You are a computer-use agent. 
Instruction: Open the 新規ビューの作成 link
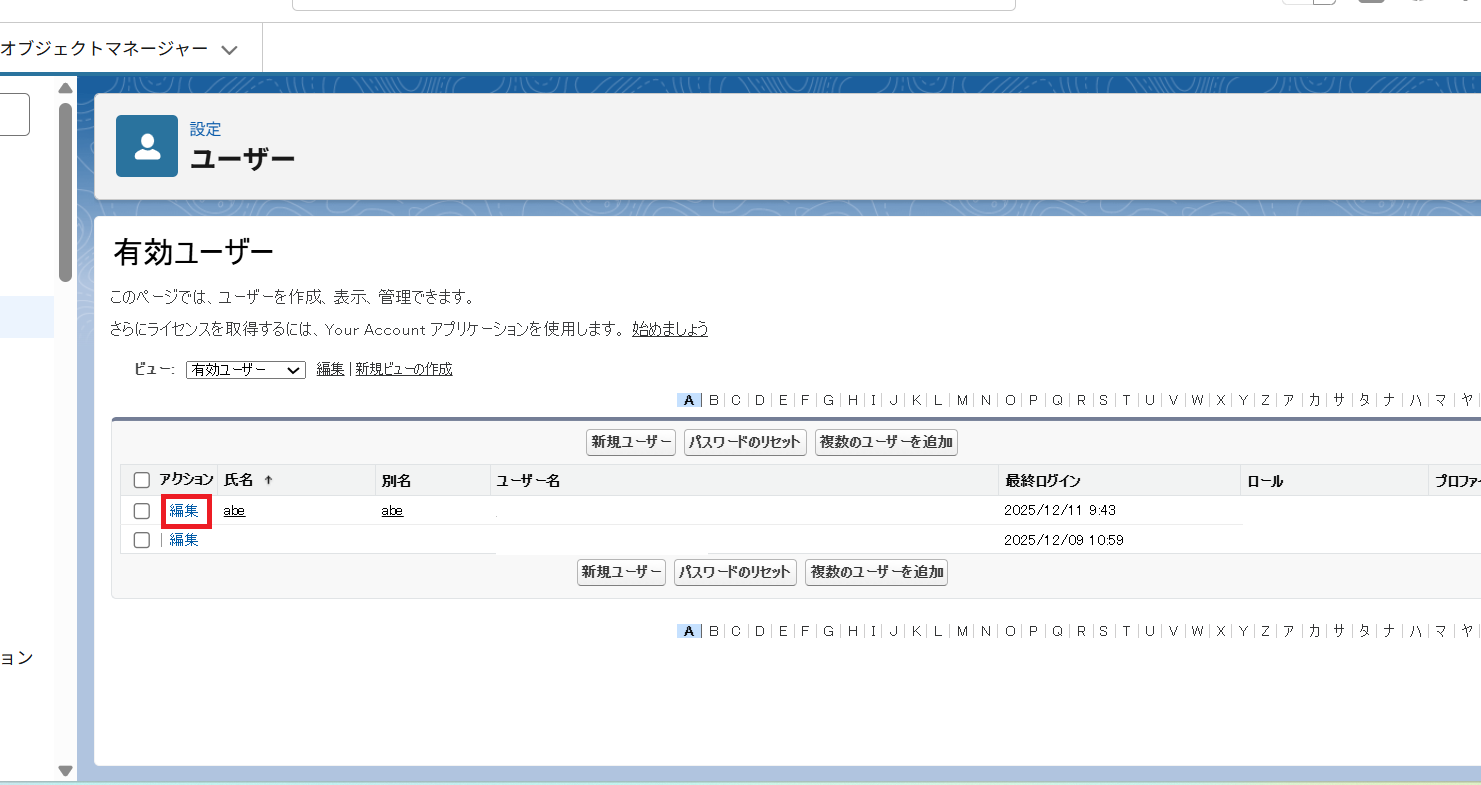[x=404, y=369]
